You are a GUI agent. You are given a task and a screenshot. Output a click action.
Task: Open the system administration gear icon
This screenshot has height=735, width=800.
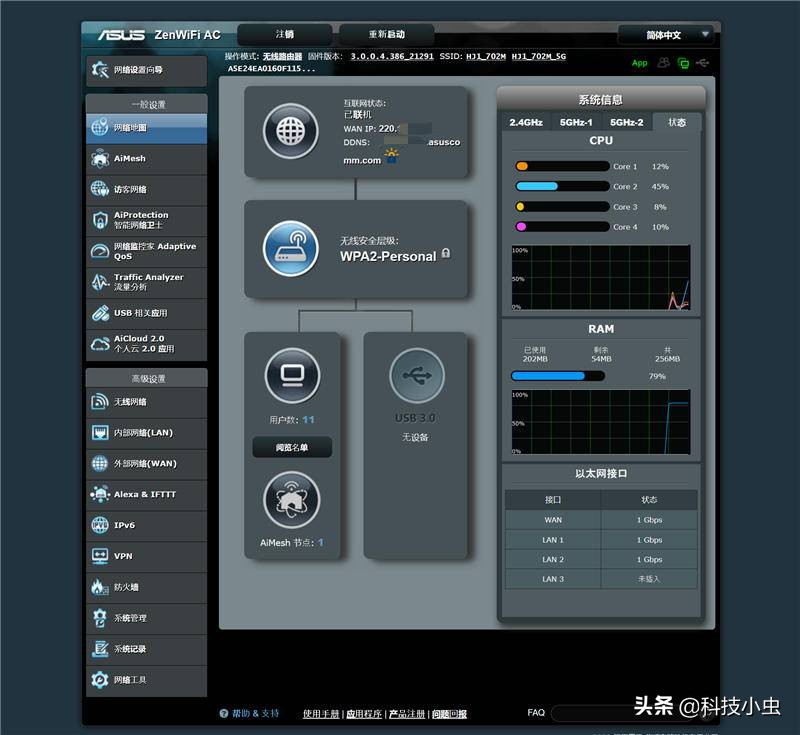pos(100,618)
